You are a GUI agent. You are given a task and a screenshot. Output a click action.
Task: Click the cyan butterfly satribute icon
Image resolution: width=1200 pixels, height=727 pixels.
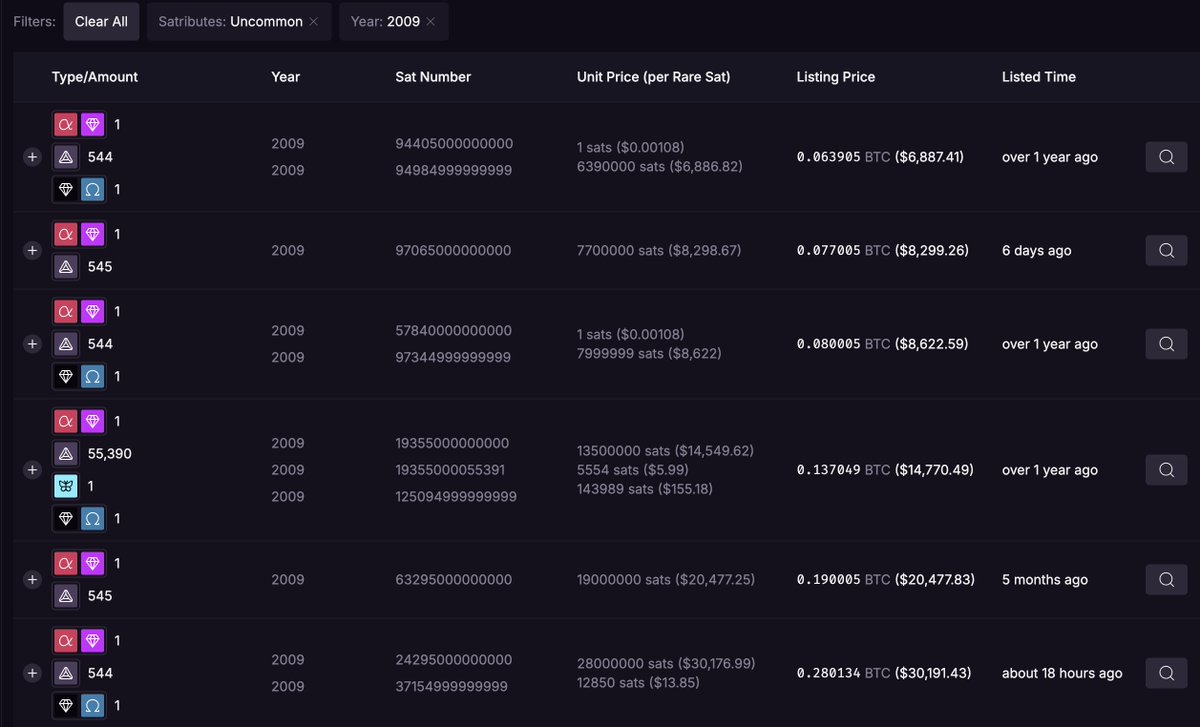[66, 486]
